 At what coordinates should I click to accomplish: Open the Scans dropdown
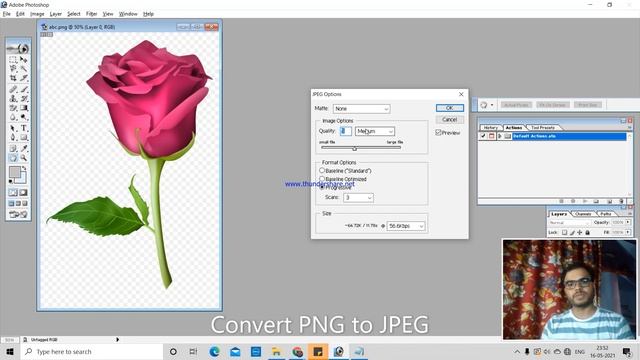click(x=358, y=198)
